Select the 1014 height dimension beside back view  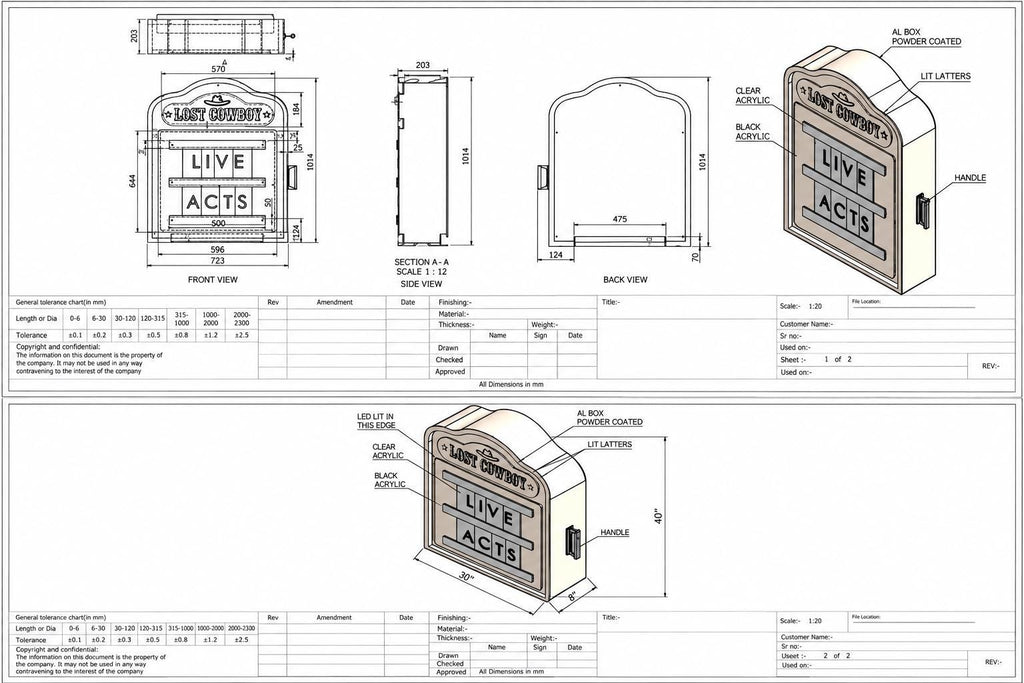[x=702, y=162]
